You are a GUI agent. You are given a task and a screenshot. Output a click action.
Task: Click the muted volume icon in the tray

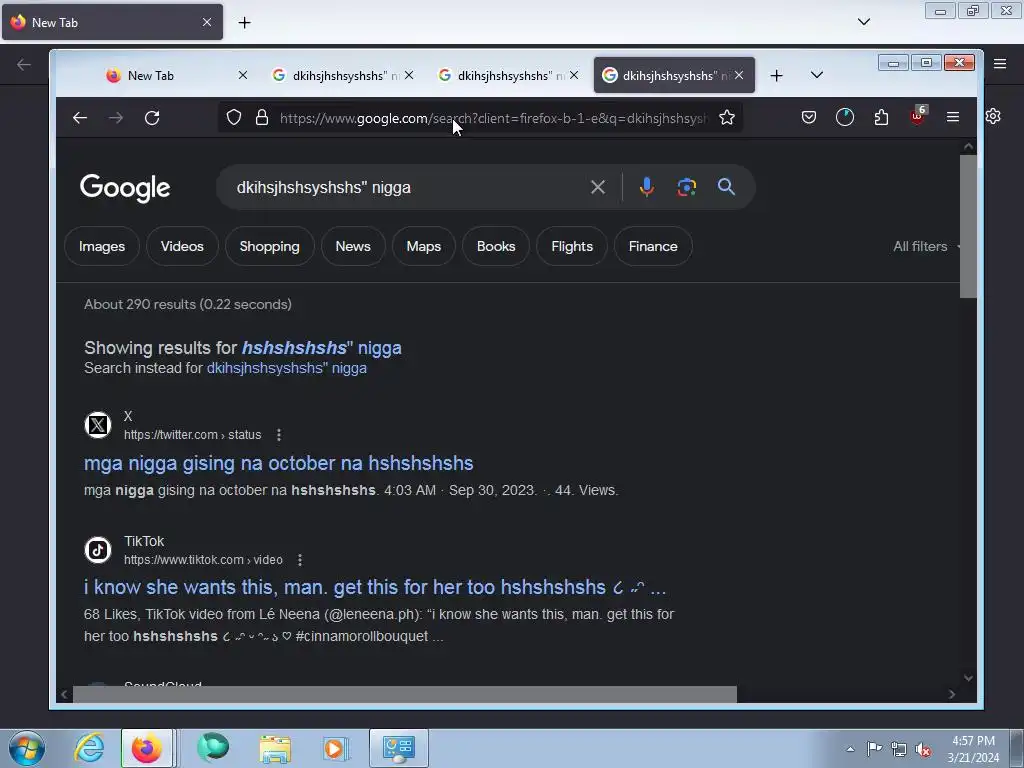tap(923, 750)
